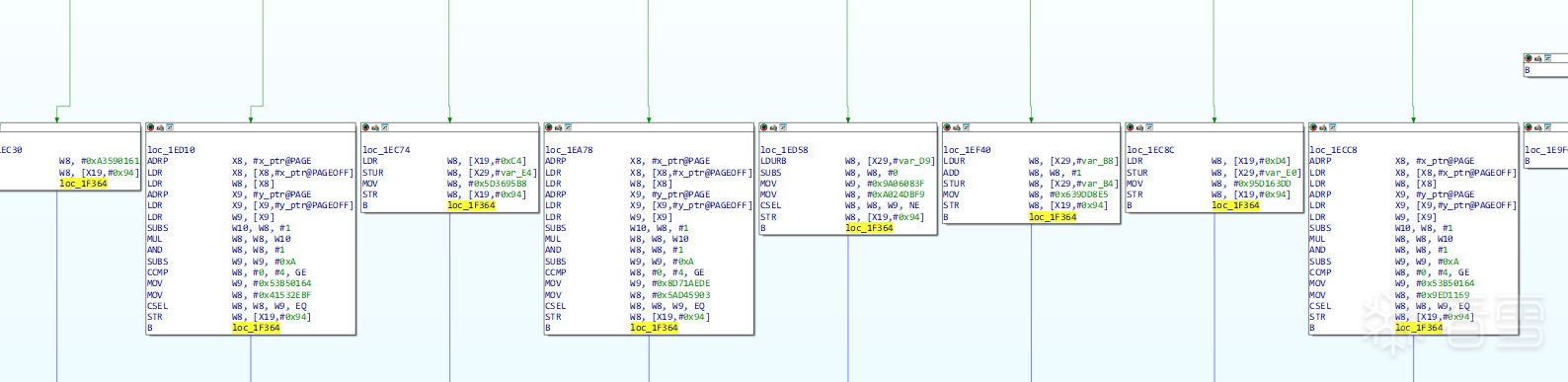The height and width of the screenshot is (382, 1568).
Task: Select constant #0x41532EBF
Action: (282, 294)
